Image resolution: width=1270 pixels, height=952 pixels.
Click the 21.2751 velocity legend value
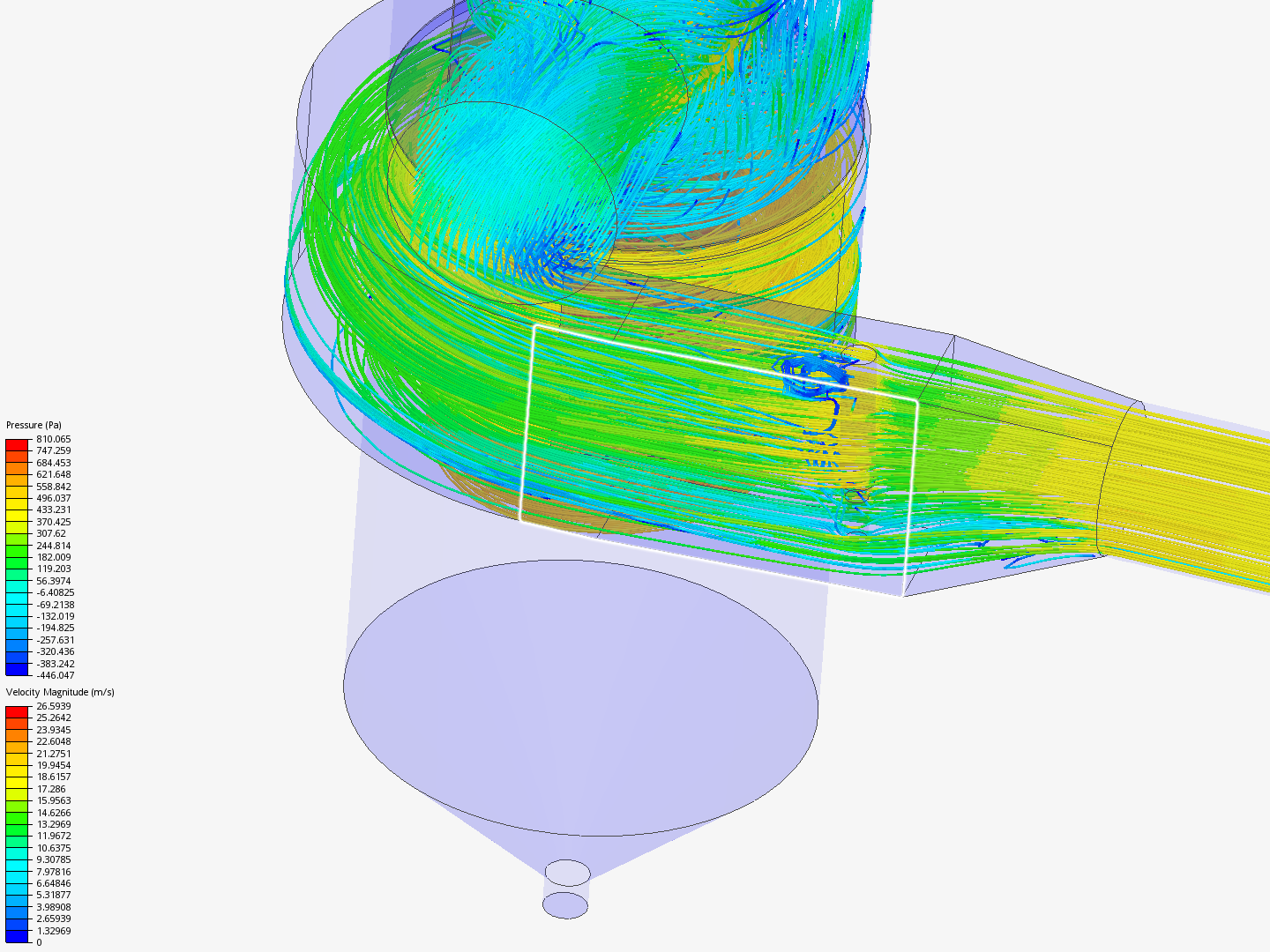[54, 754]
